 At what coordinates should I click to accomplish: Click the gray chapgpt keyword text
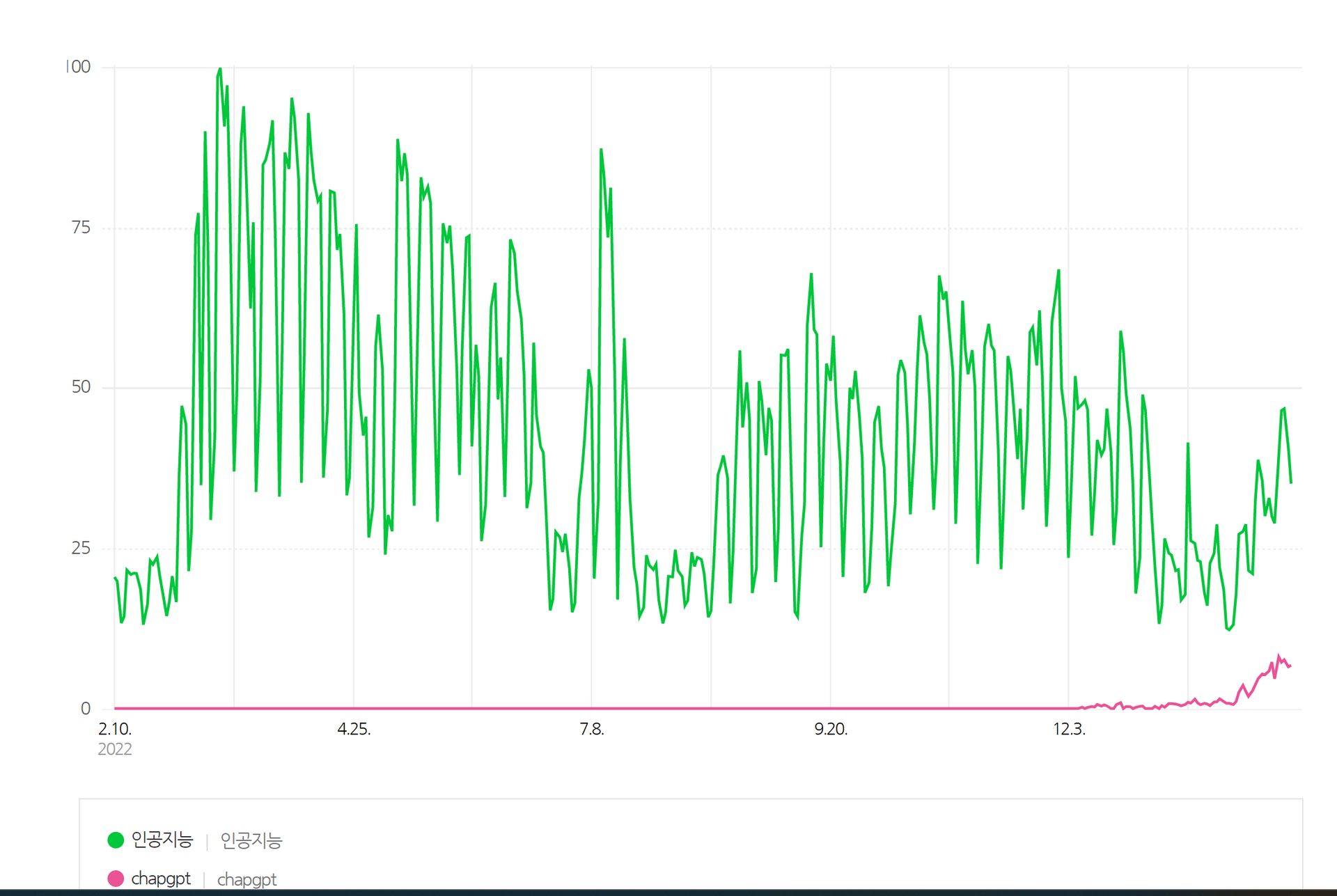pyautogui.click(x=247, y=879)
